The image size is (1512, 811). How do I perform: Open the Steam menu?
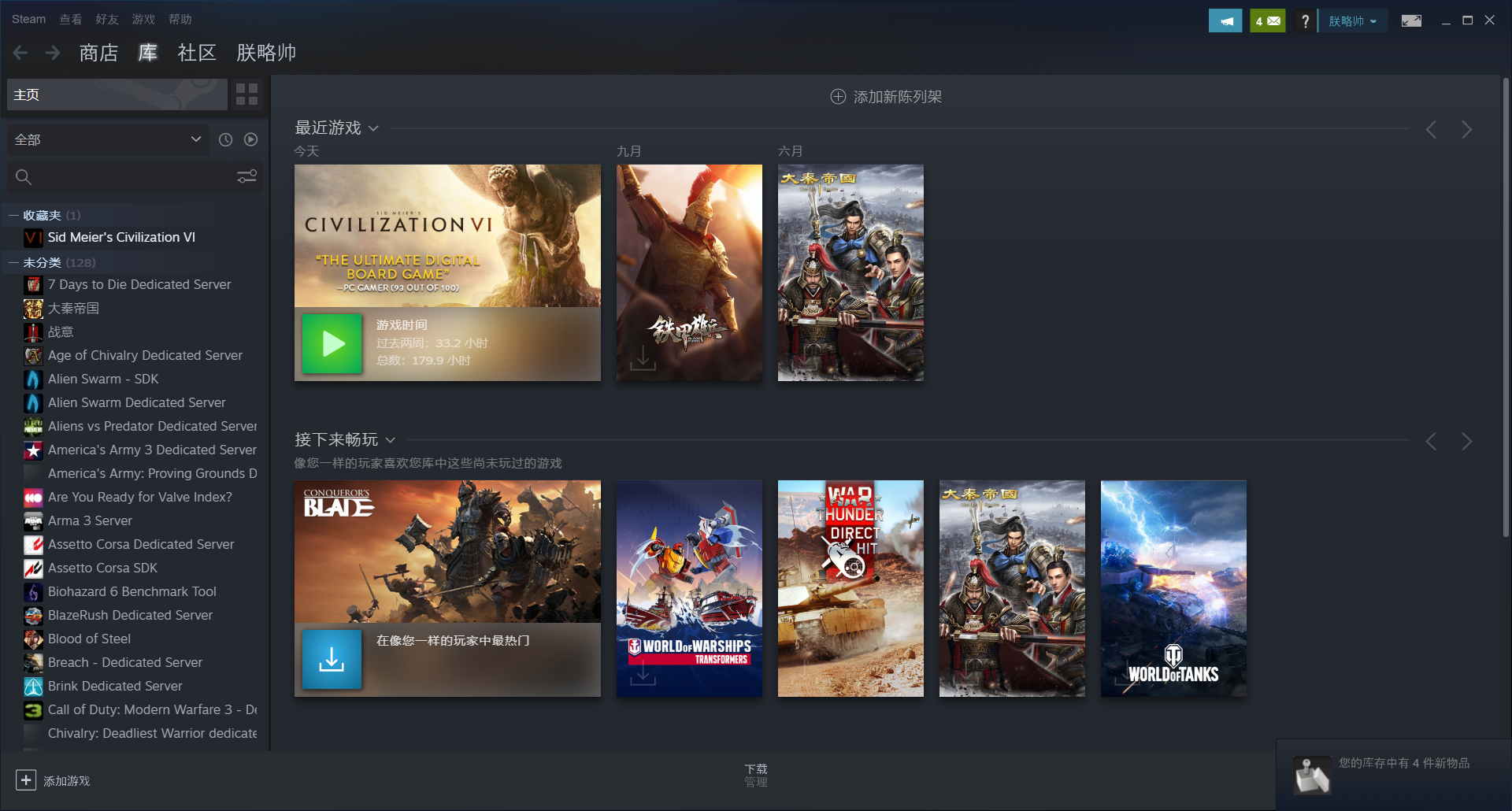tap(28, 19)
